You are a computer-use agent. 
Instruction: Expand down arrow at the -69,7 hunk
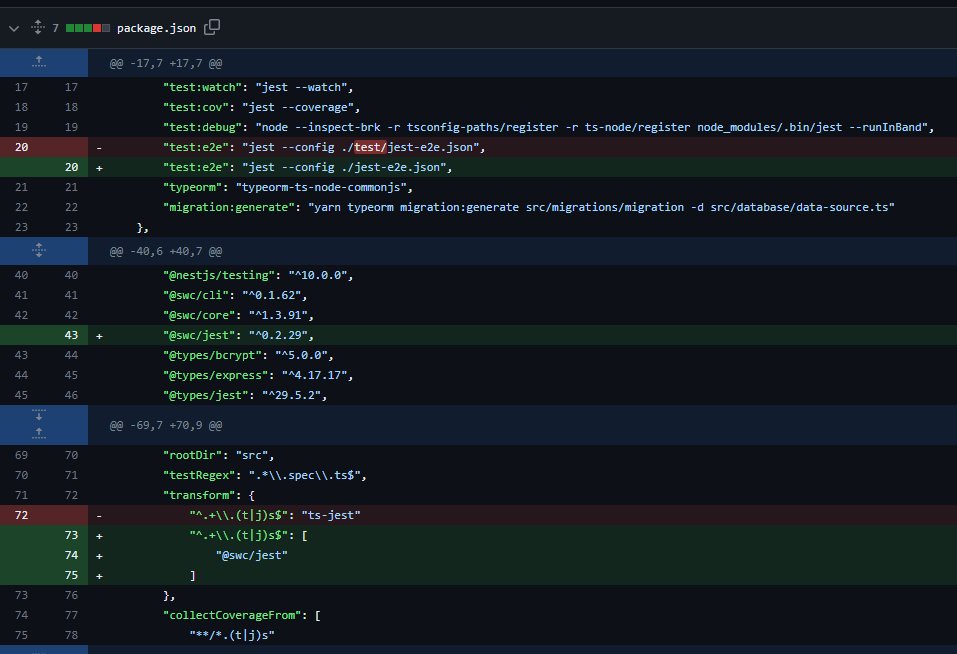[x=39, y=415]
